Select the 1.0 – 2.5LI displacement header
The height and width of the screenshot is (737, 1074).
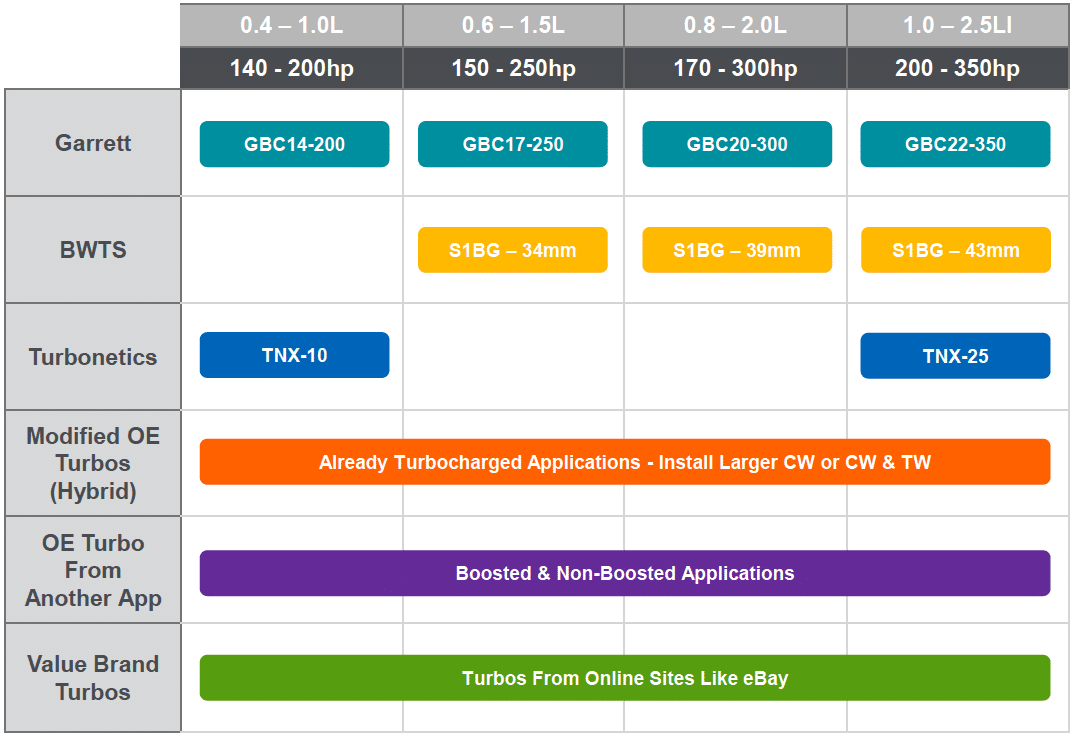tap(958, 25)
